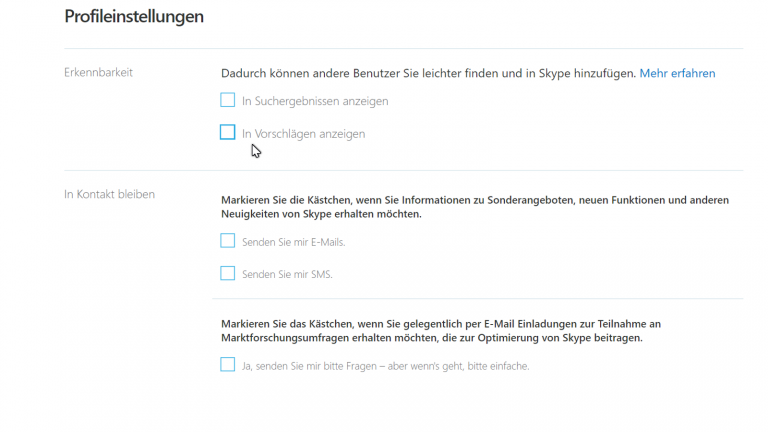The height and width of the screenshot is (432, 768).
Task: Check the 'Ja, senden Sie mir bitte Fragen' box
Action: (228, 365)
